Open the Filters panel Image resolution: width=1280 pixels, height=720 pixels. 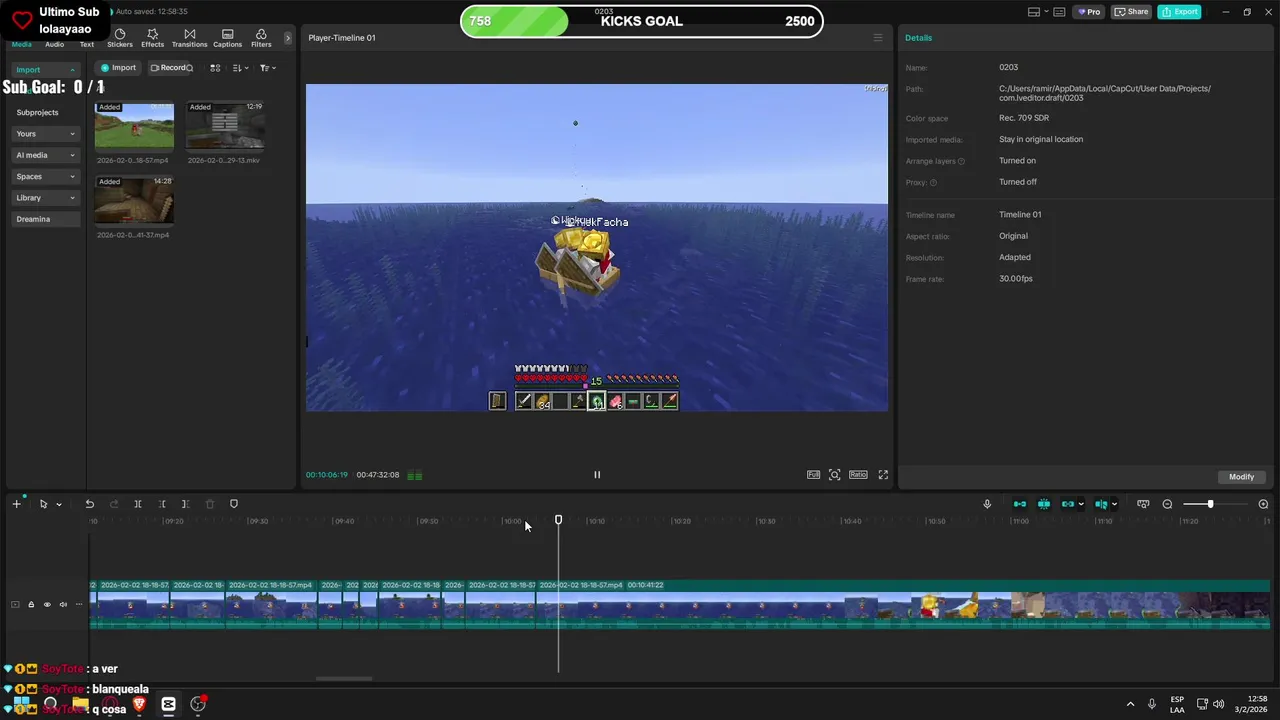coord(261,38)
